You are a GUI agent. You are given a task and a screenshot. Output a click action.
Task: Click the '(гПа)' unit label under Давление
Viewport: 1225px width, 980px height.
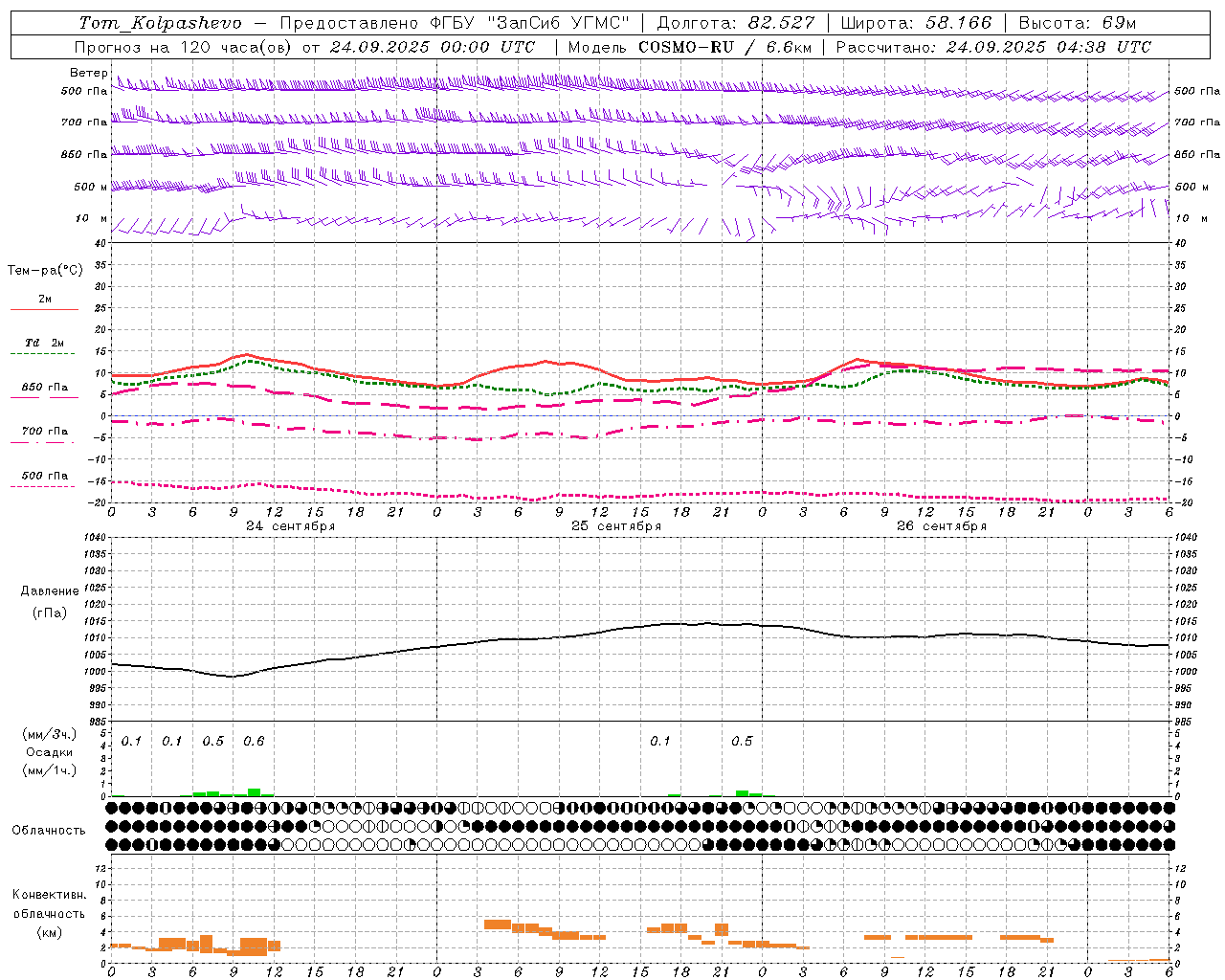(x=50, y=613)
